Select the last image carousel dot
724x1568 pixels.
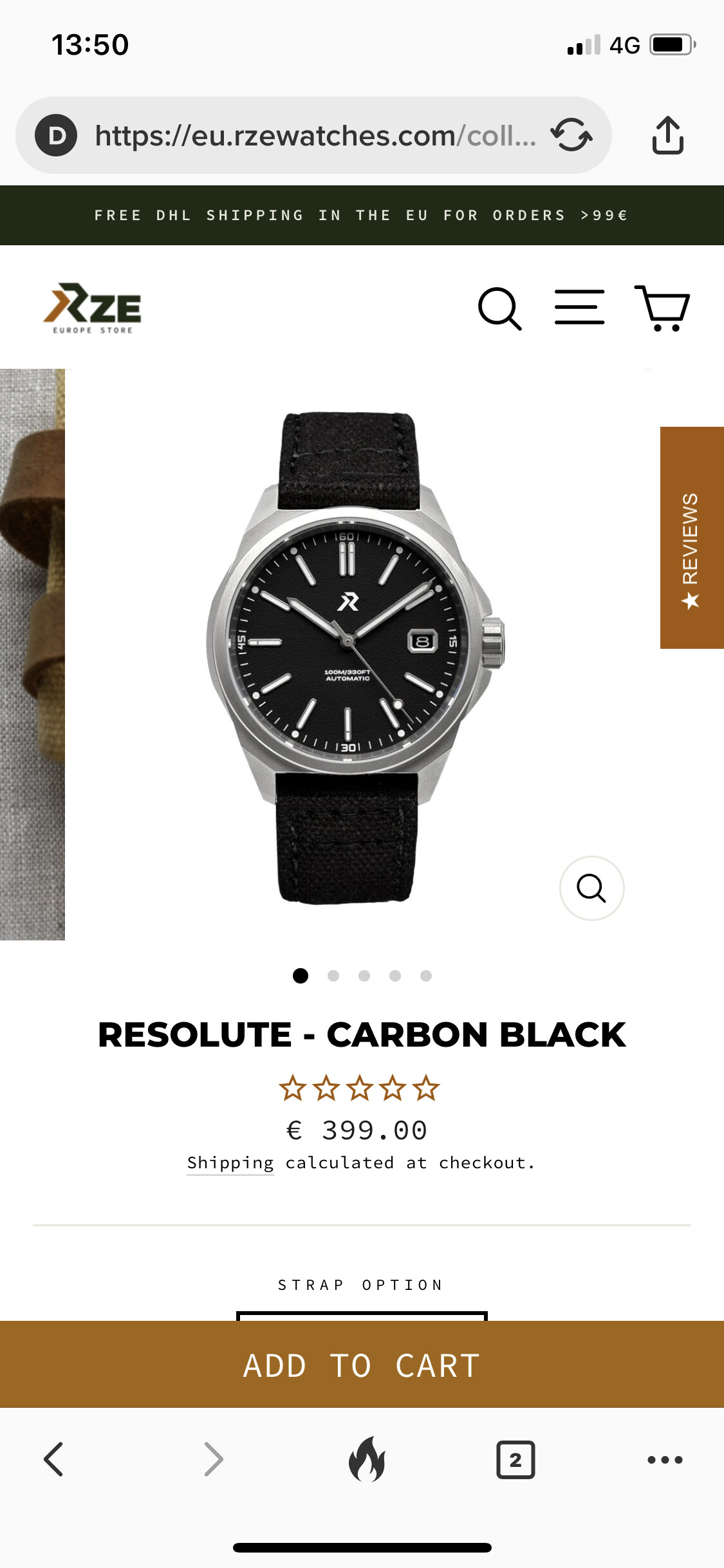[426, 976]
